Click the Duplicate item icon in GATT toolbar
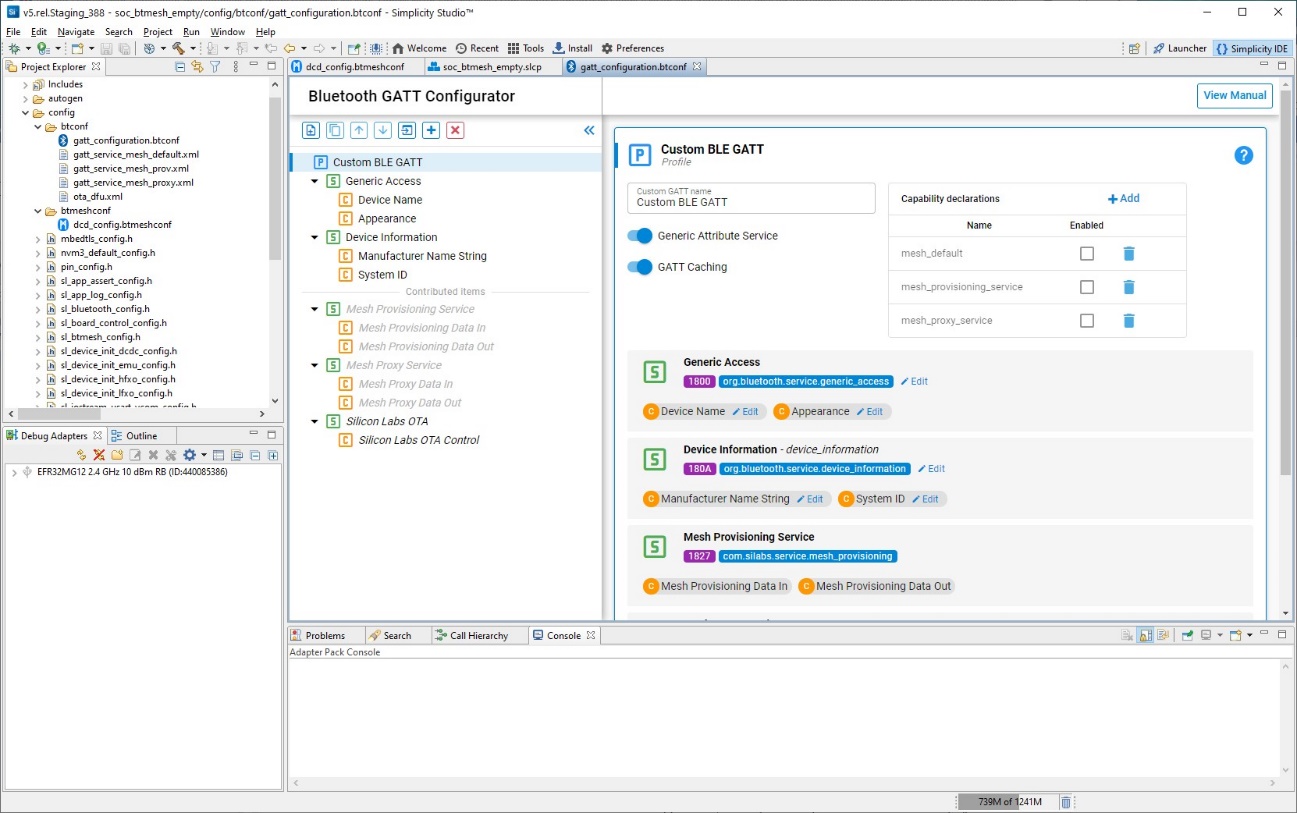Screen dimensions: 1297x813 pos(335,130)
